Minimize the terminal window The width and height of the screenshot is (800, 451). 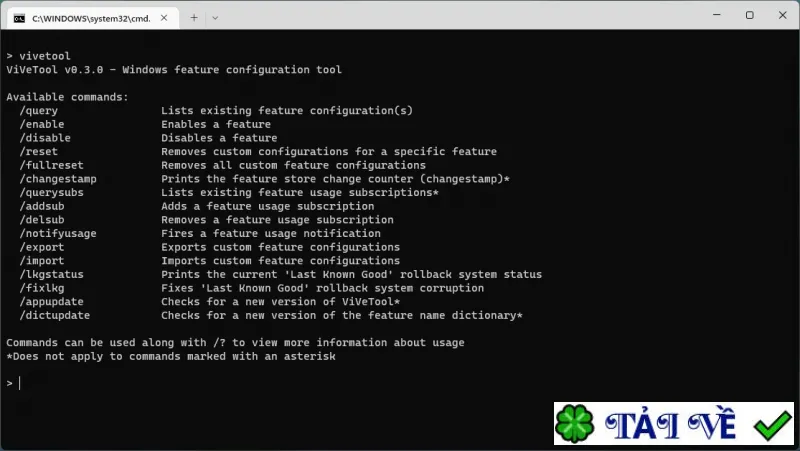(x=717, y=15)
